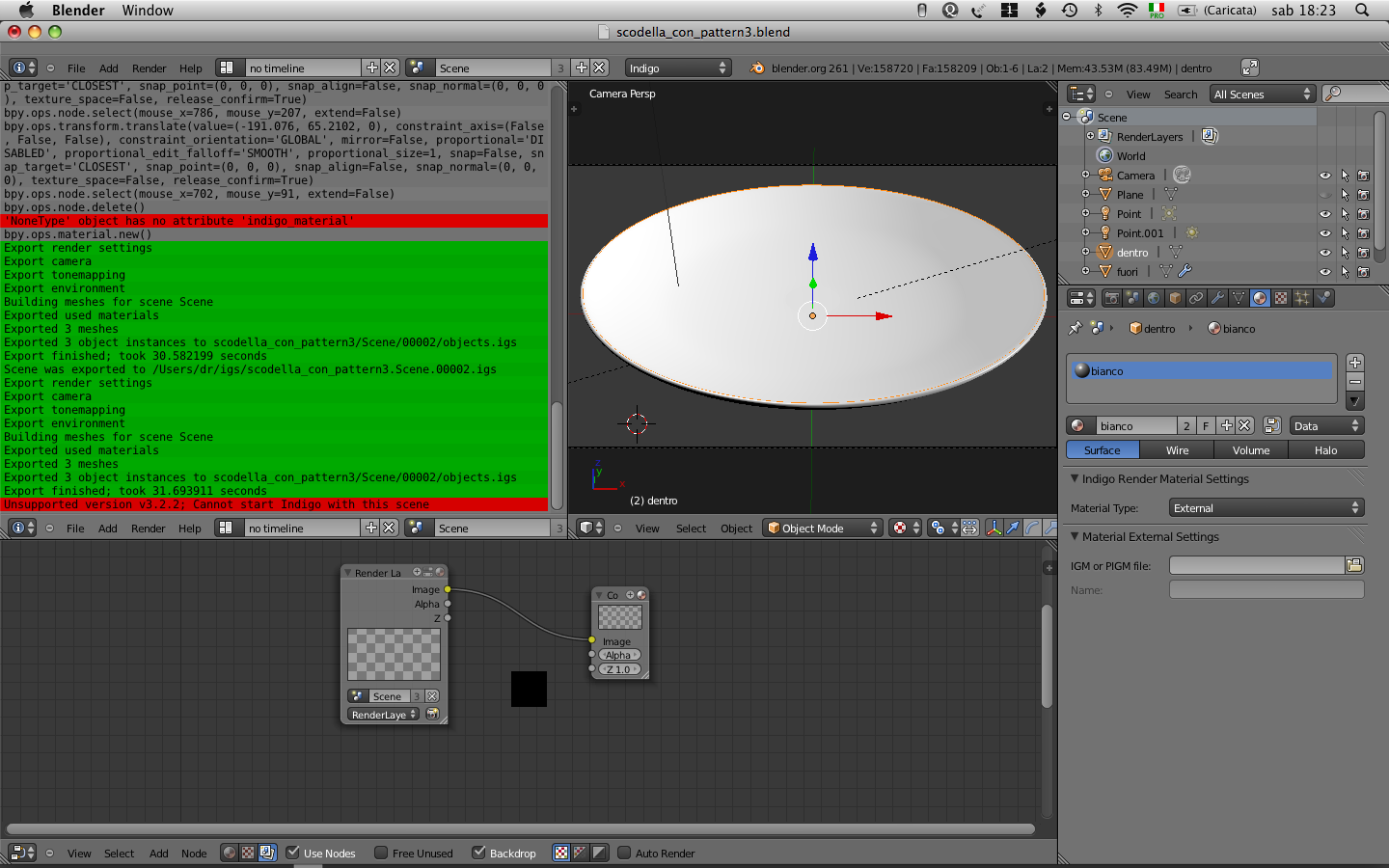Collapse the Material External Settings panel

coord(1075,536)
